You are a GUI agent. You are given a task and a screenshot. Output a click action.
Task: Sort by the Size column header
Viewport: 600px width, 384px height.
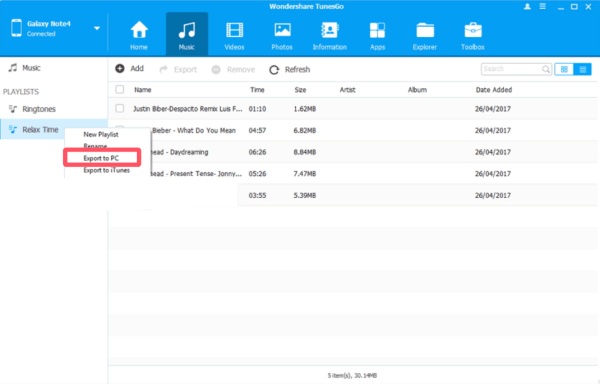pyautogui.click(x=300, y=90)
